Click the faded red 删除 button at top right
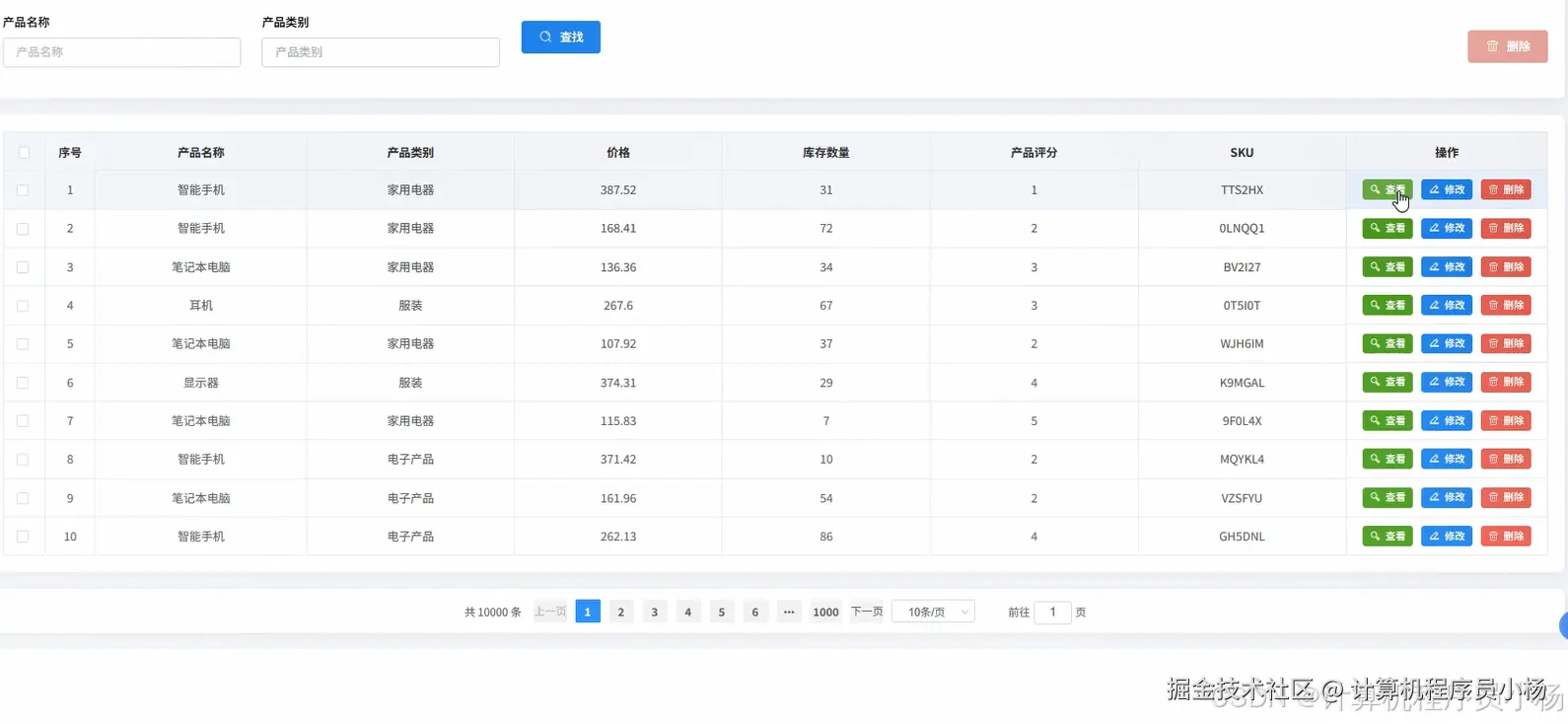 tap(1507, 46)
